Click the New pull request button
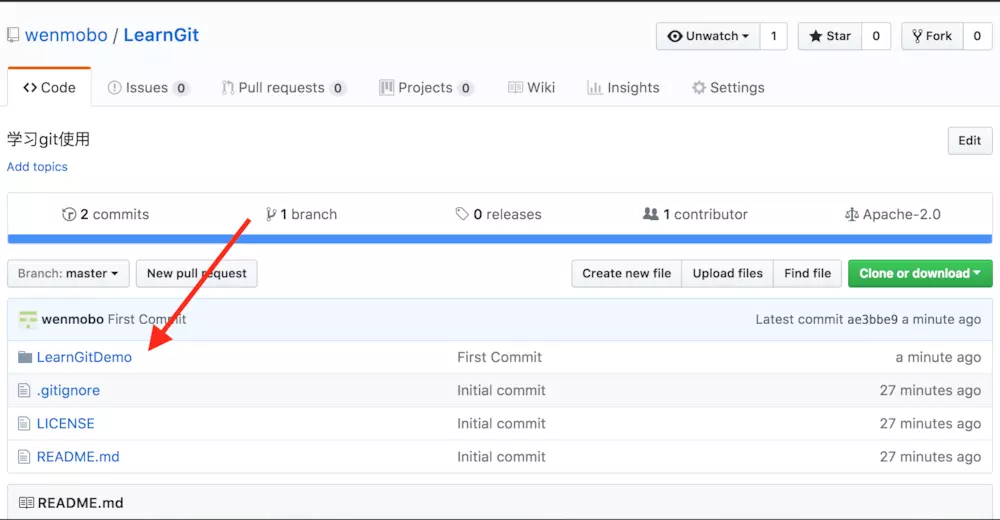The width and height of the screenshot is (1000, 520). [x=196, y=273]
